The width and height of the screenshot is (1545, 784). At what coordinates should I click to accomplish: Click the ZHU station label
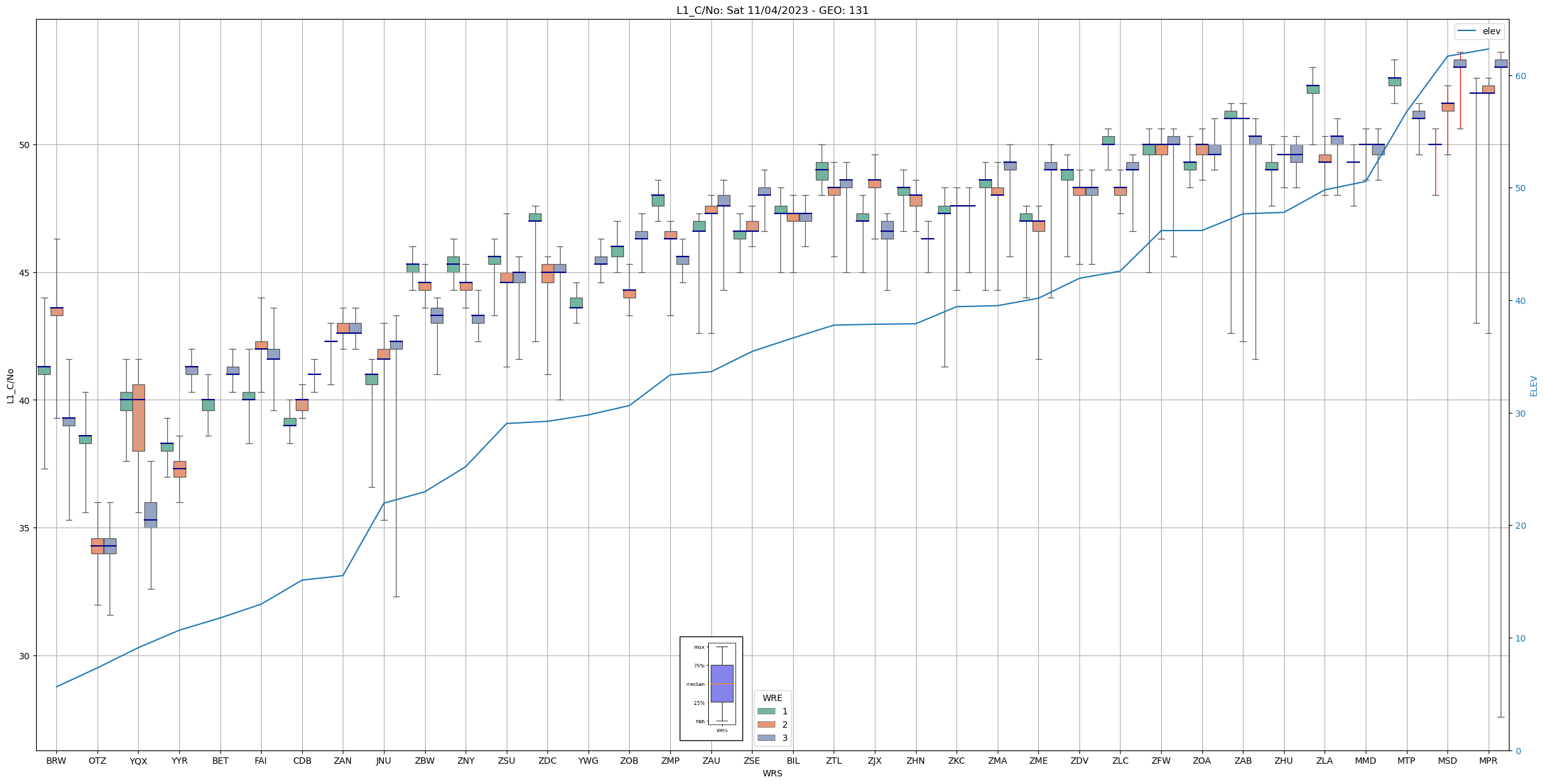coord(1284,761)
